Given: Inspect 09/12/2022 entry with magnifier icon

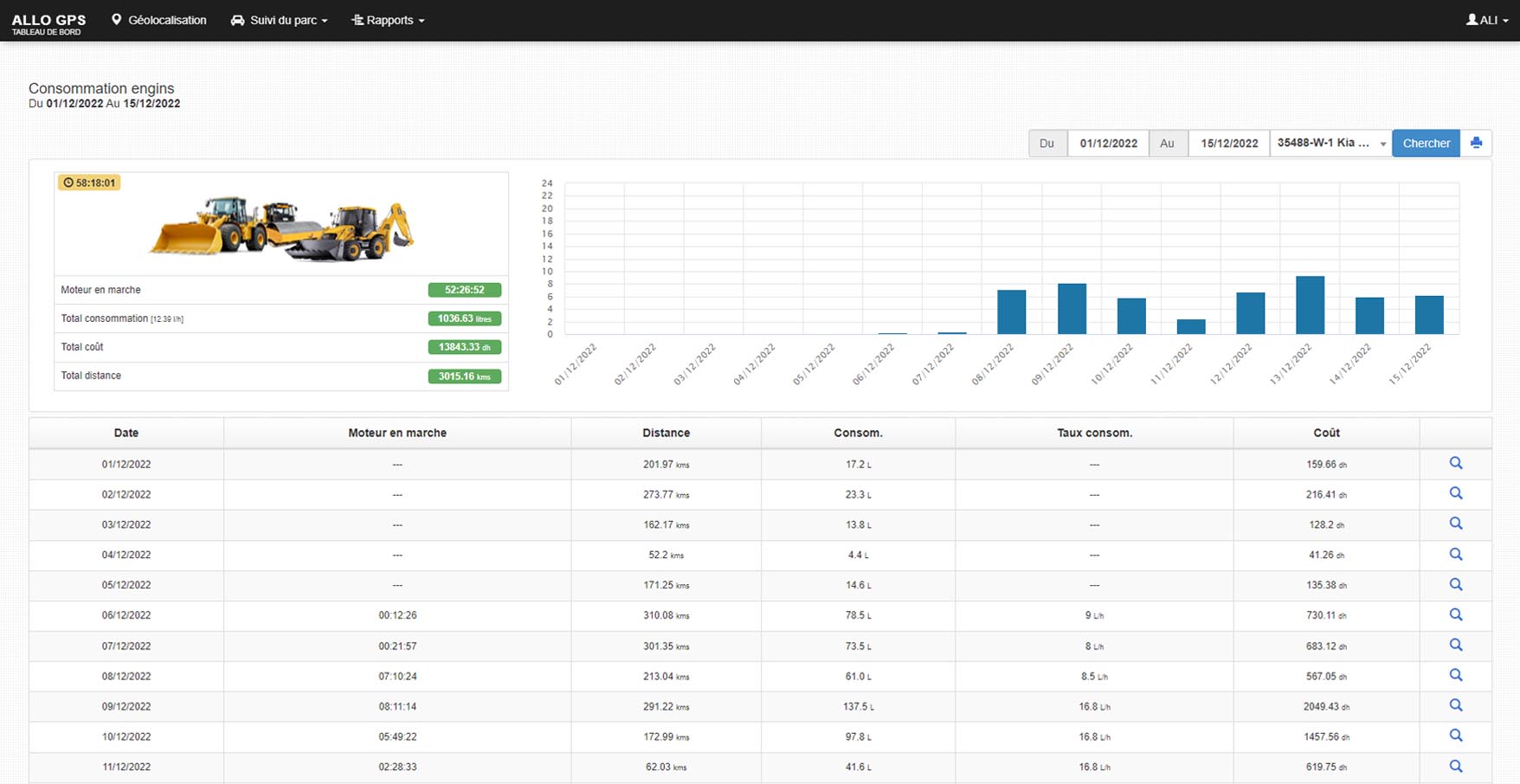Looking at the screenshot, I should pos(1456,706).
